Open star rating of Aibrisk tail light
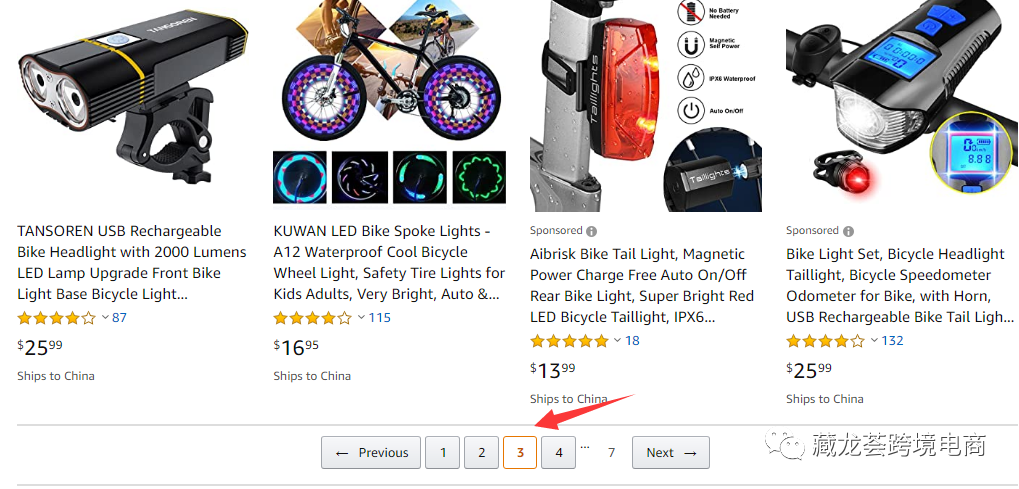The height and width of the screenshot is (489, 1019). [569, 341]
